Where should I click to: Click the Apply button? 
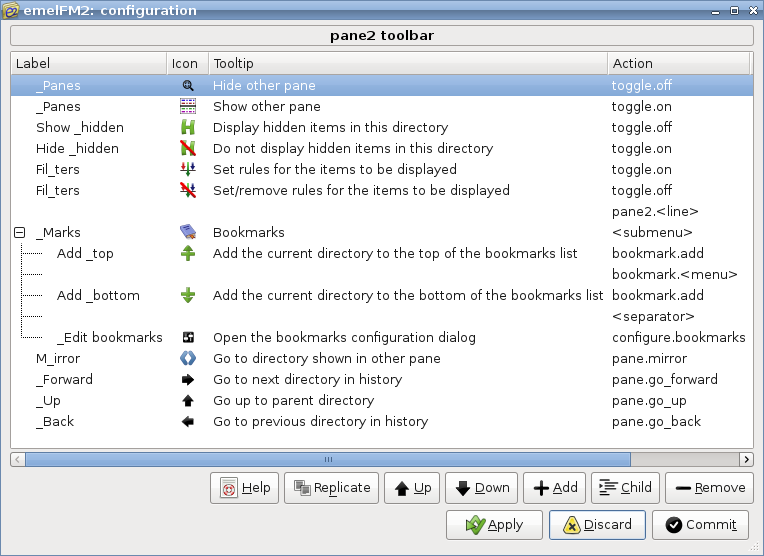click(x=494, y=525)
